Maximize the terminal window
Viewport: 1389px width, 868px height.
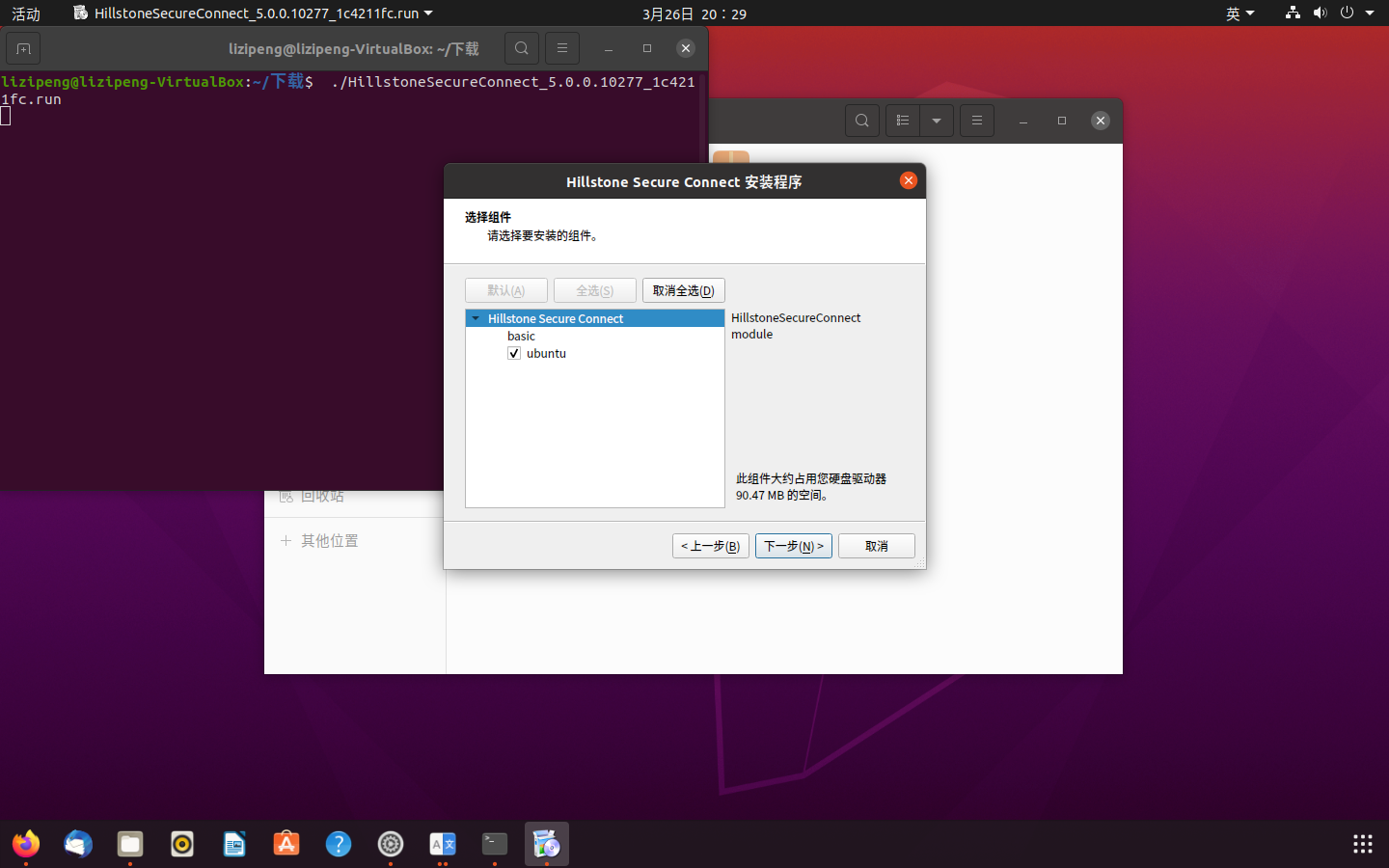pos(647,48)
